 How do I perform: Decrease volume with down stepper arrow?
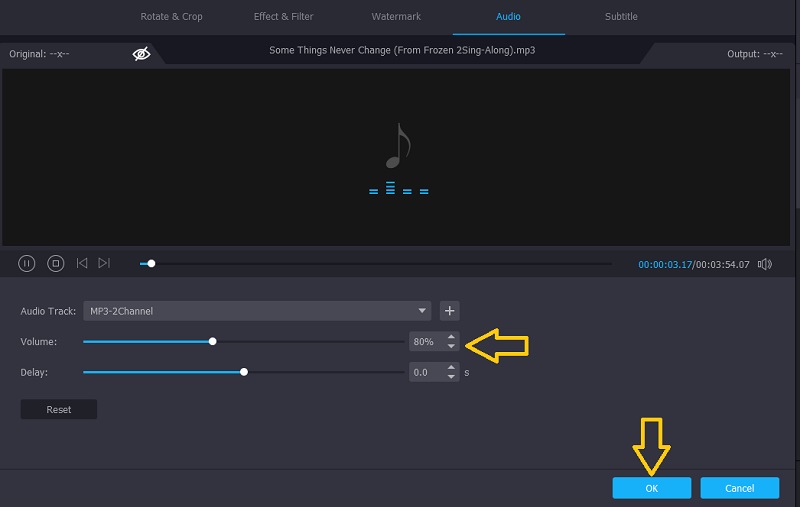[x=452, y=346]
